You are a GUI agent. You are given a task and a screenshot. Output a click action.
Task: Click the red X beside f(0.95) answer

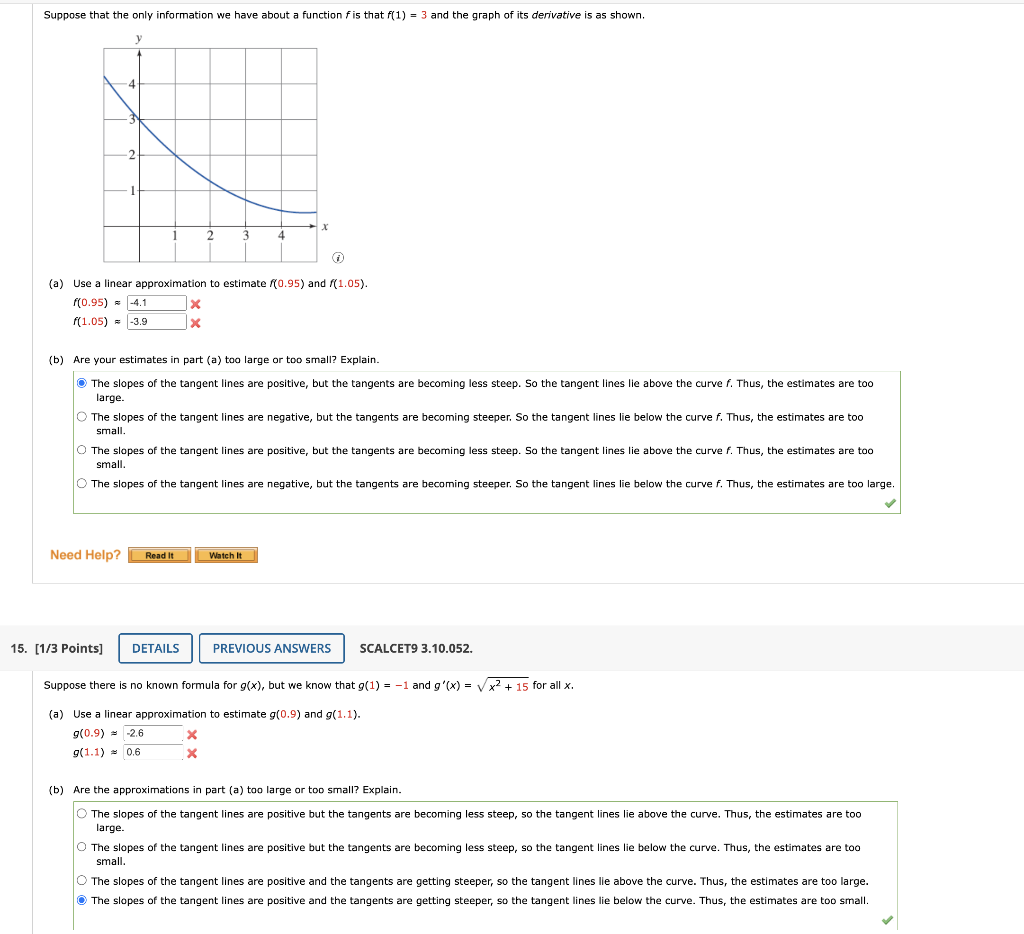[x=195, y=302]
